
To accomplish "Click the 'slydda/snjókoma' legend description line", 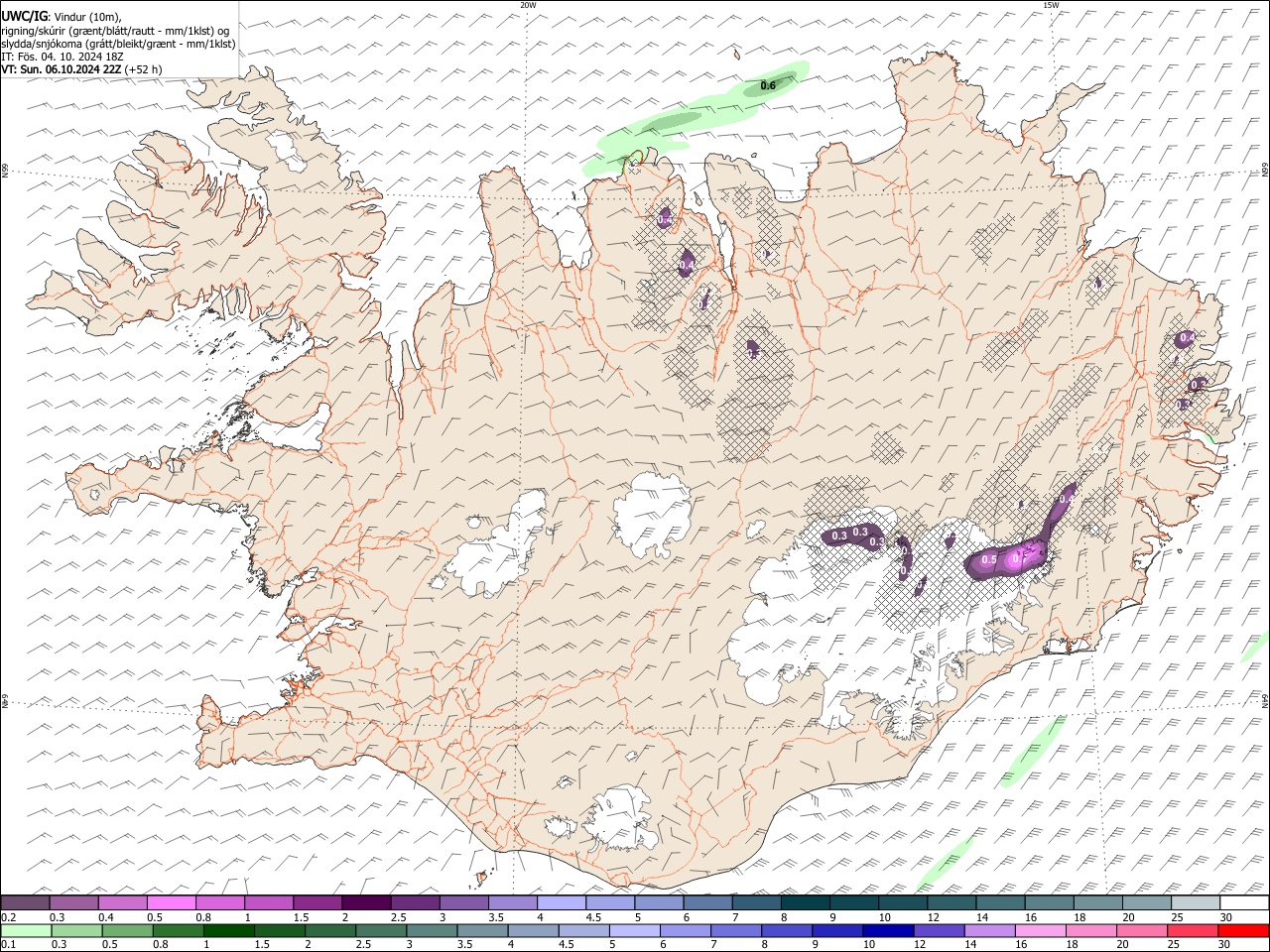I will [118, 44].
